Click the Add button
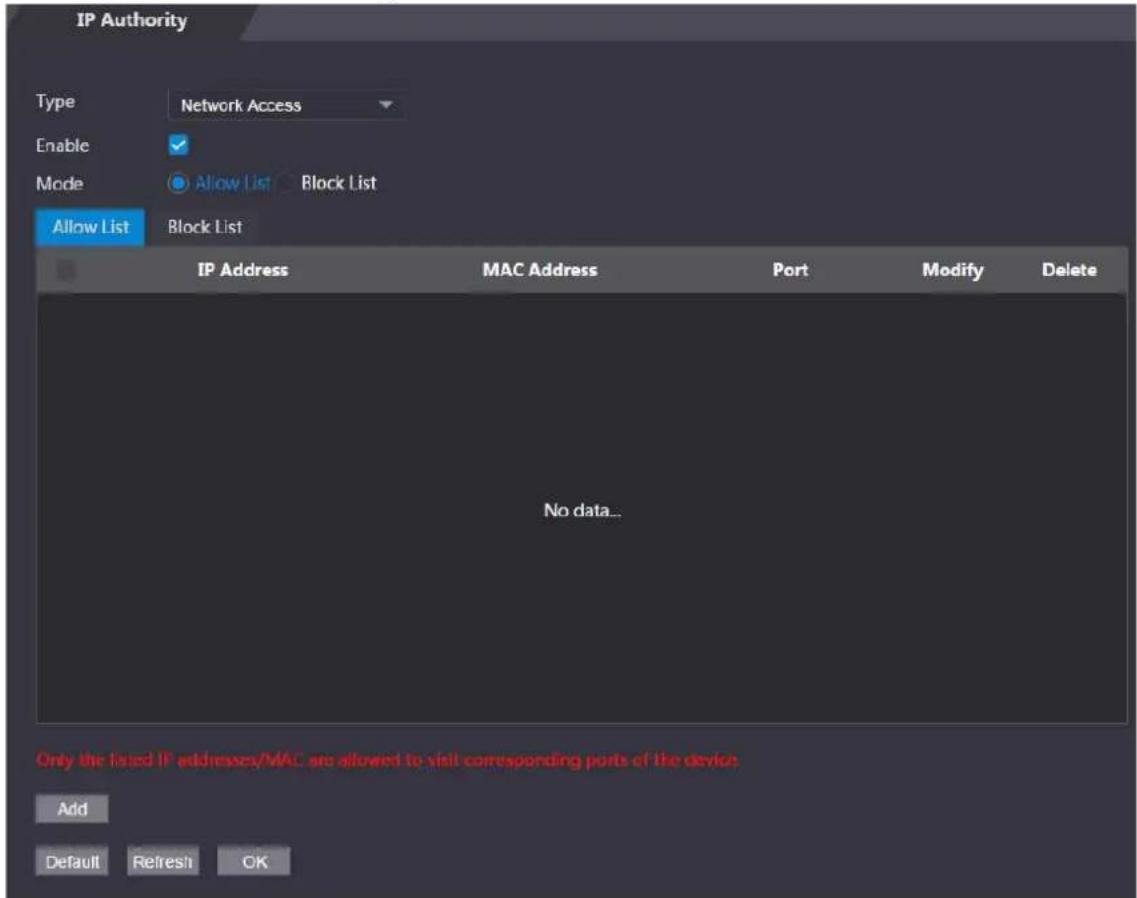1137x898 pixels. pyautogui.click(x=72, y=809)
